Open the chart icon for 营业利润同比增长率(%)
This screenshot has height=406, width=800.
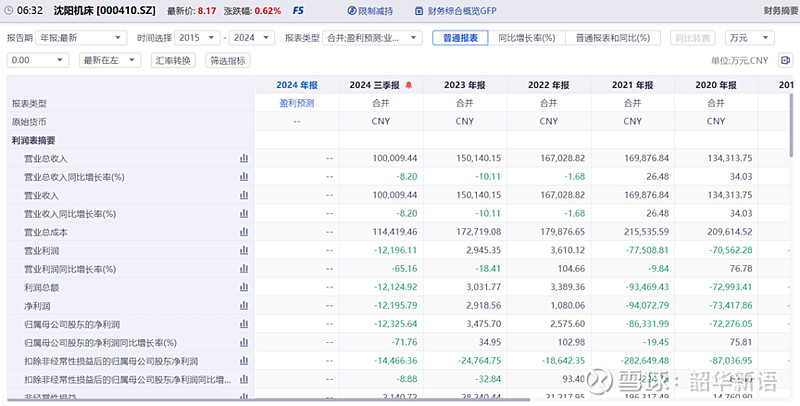[x=244, y=268]
